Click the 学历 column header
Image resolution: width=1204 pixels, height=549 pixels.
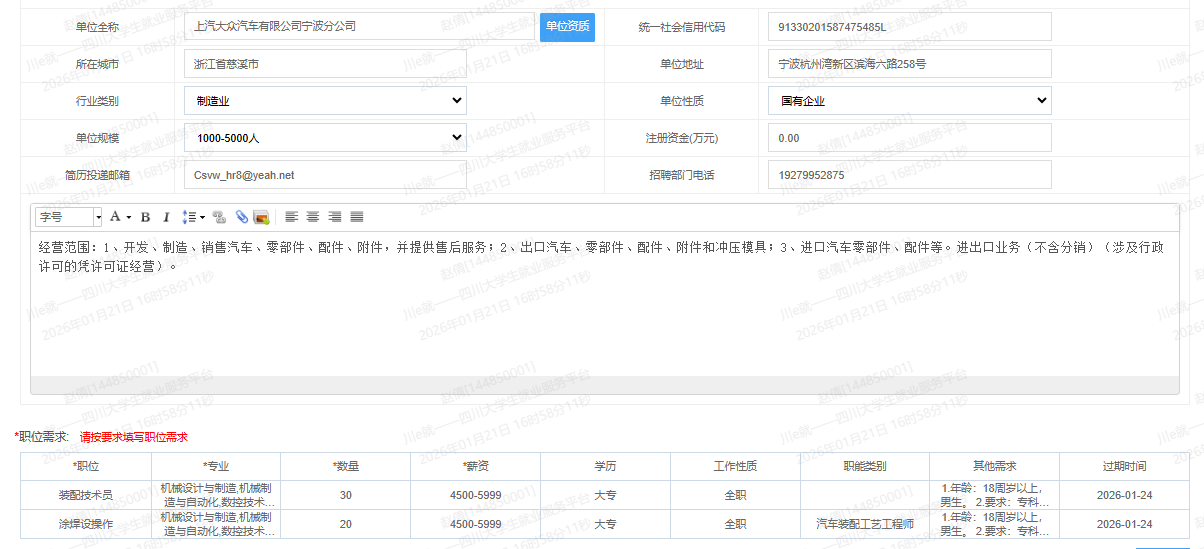605,466
